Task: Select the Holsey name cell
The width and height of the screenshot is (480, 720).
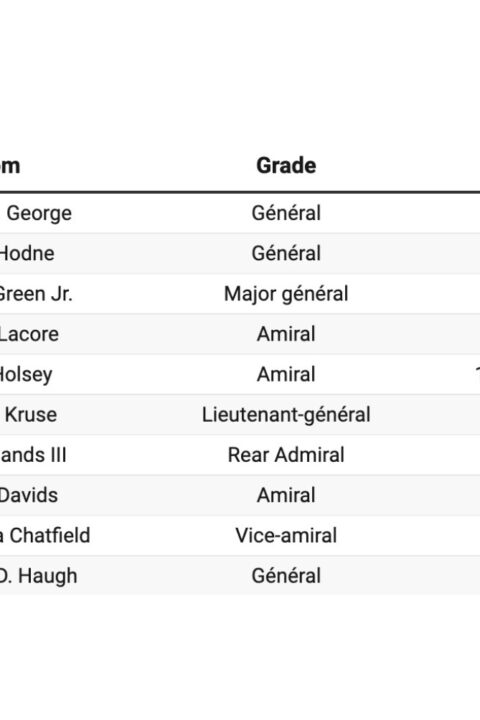Action: pos(26,375)
